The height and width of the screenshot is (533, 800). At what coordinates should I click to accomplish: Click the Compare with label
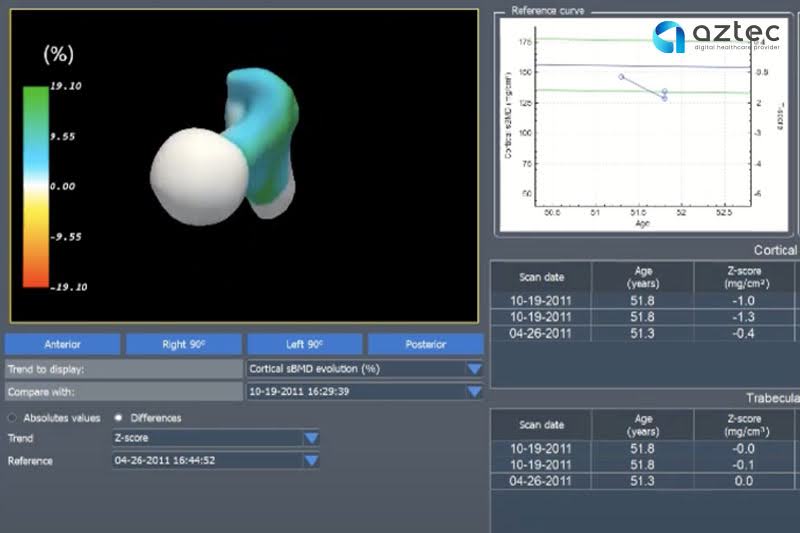(41, 392)
